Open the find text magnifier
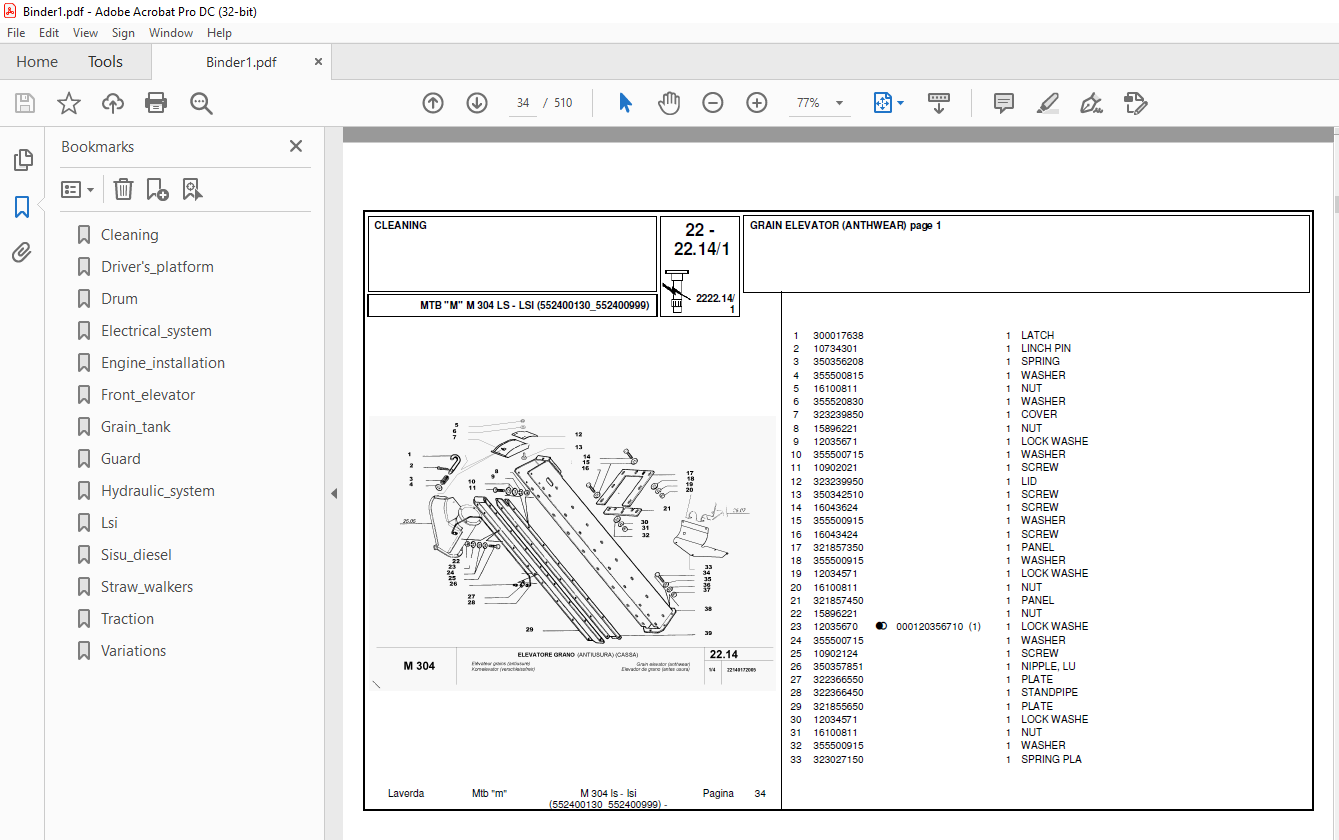 pyautogui.click(x=202, y=103)
